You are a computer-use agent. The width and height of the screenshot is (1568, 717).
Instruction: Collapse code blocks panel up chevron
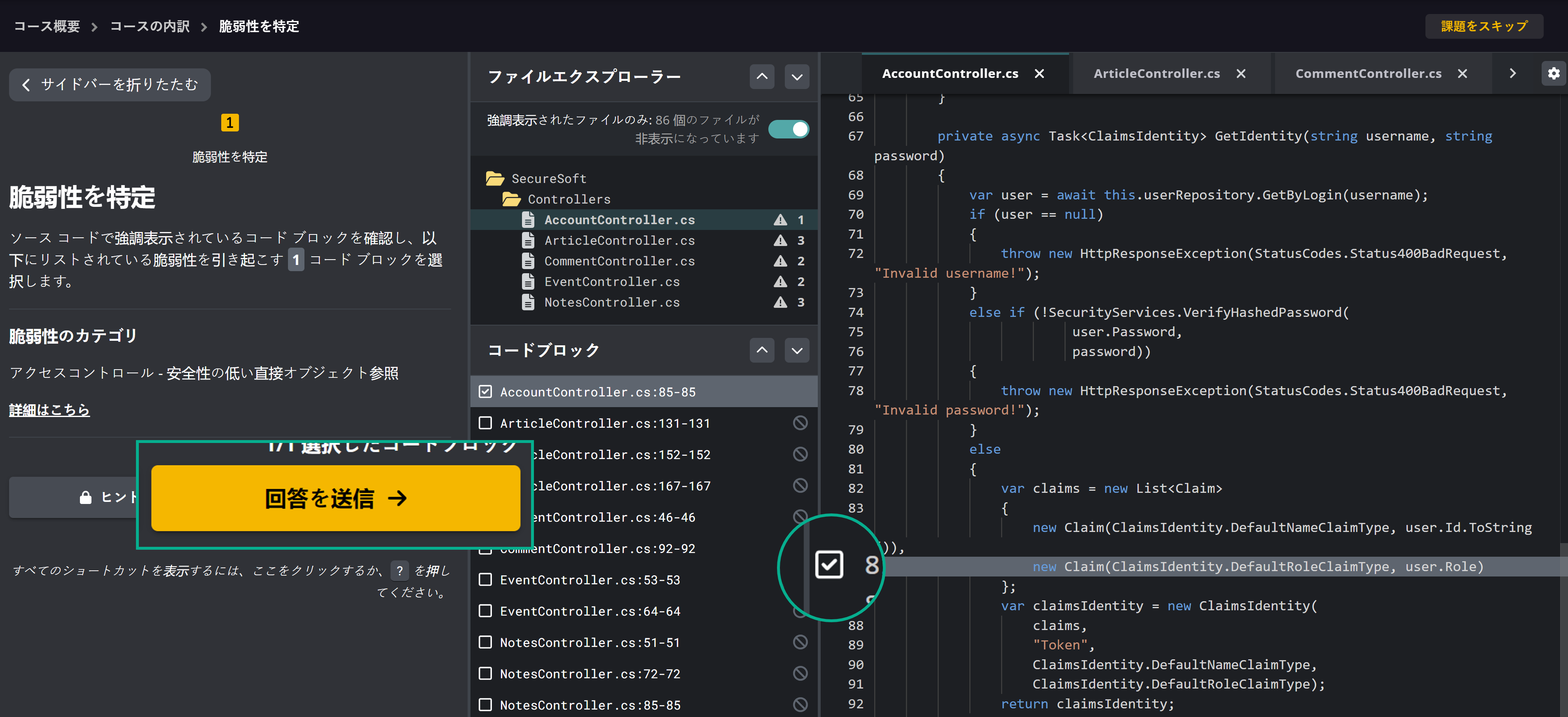point(762,350)
